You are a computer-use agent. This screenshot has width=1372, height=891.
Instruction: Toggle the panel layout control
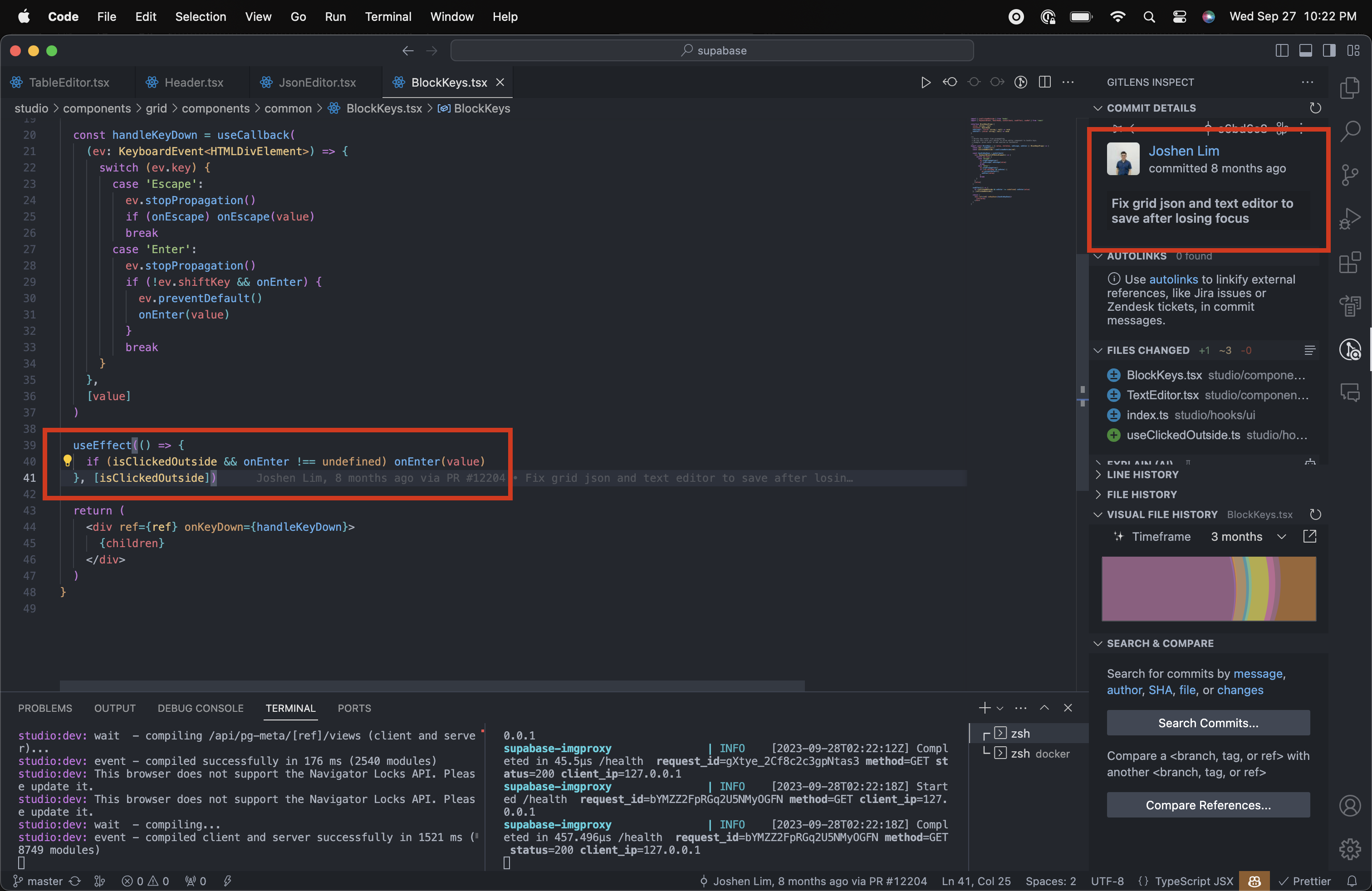(1306, 50)
